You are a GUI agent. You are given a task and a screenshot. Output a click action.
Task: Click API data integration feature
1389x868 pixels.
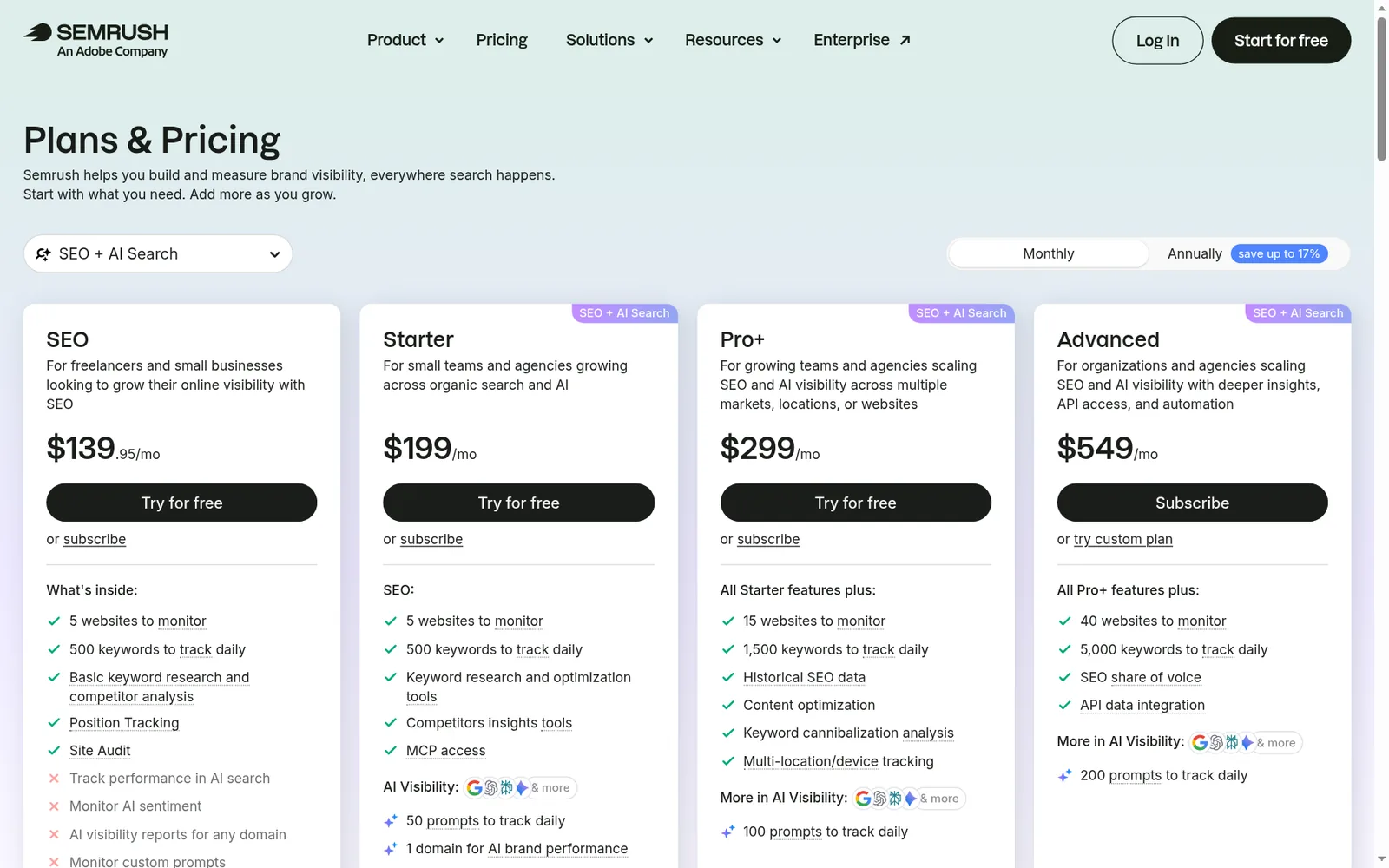(x=1142, y=705)
